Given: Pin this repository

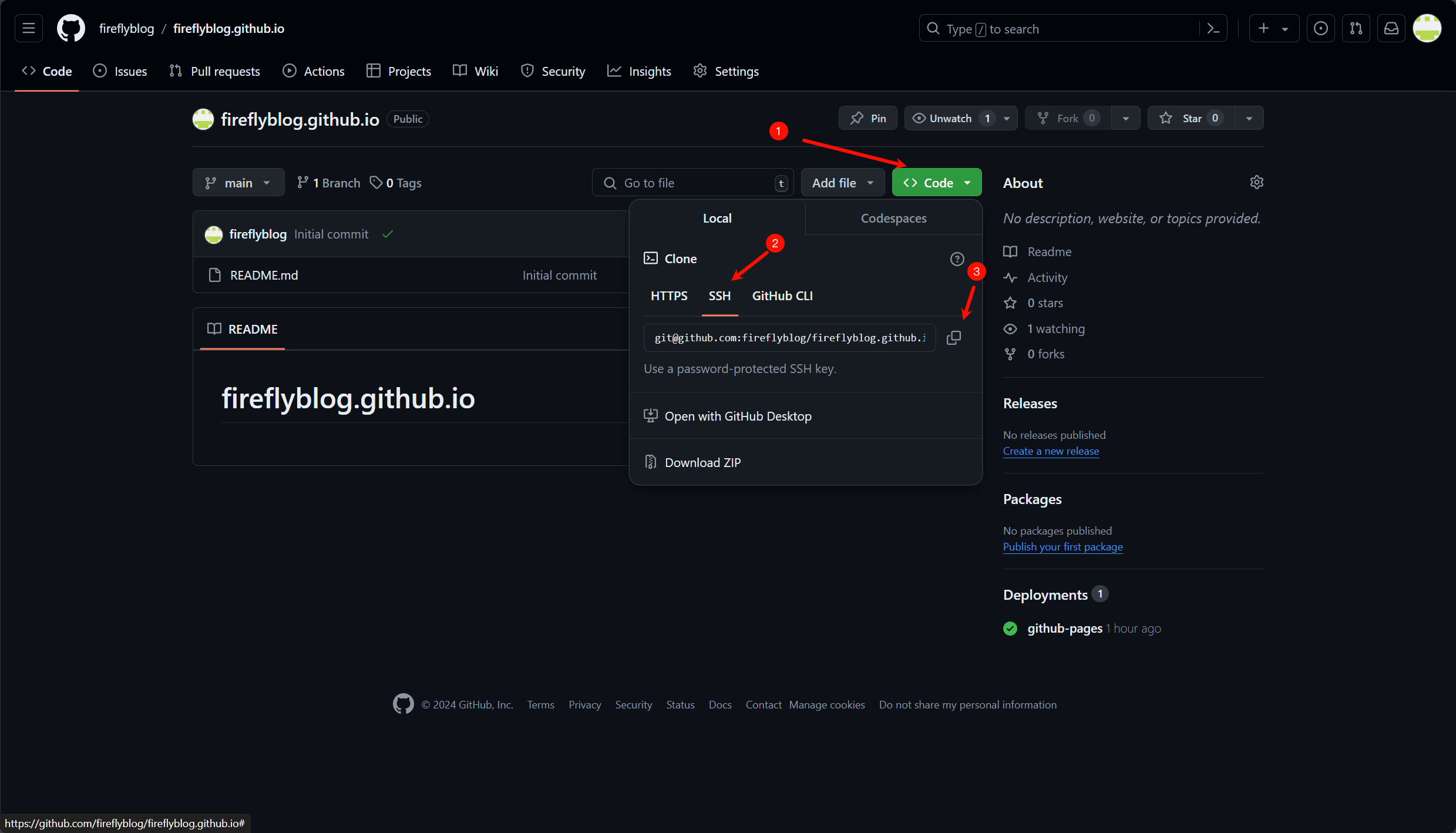Looking at the screenshot, I should pyautogui.click(x=867, y=118).
